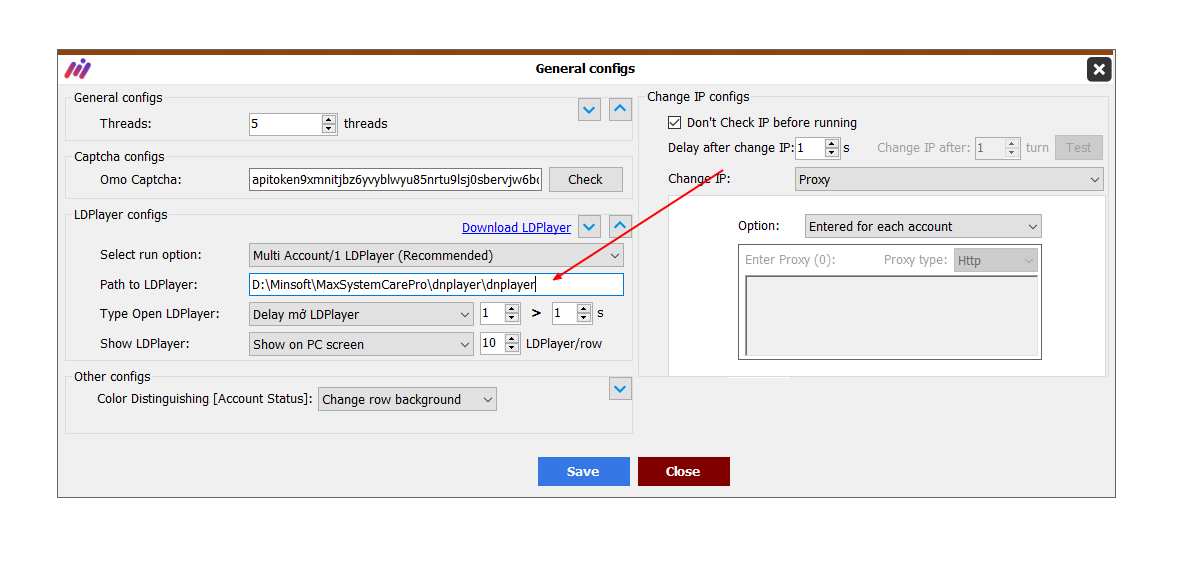
Task: Click the Save button
Action: (x=583, y=472)
